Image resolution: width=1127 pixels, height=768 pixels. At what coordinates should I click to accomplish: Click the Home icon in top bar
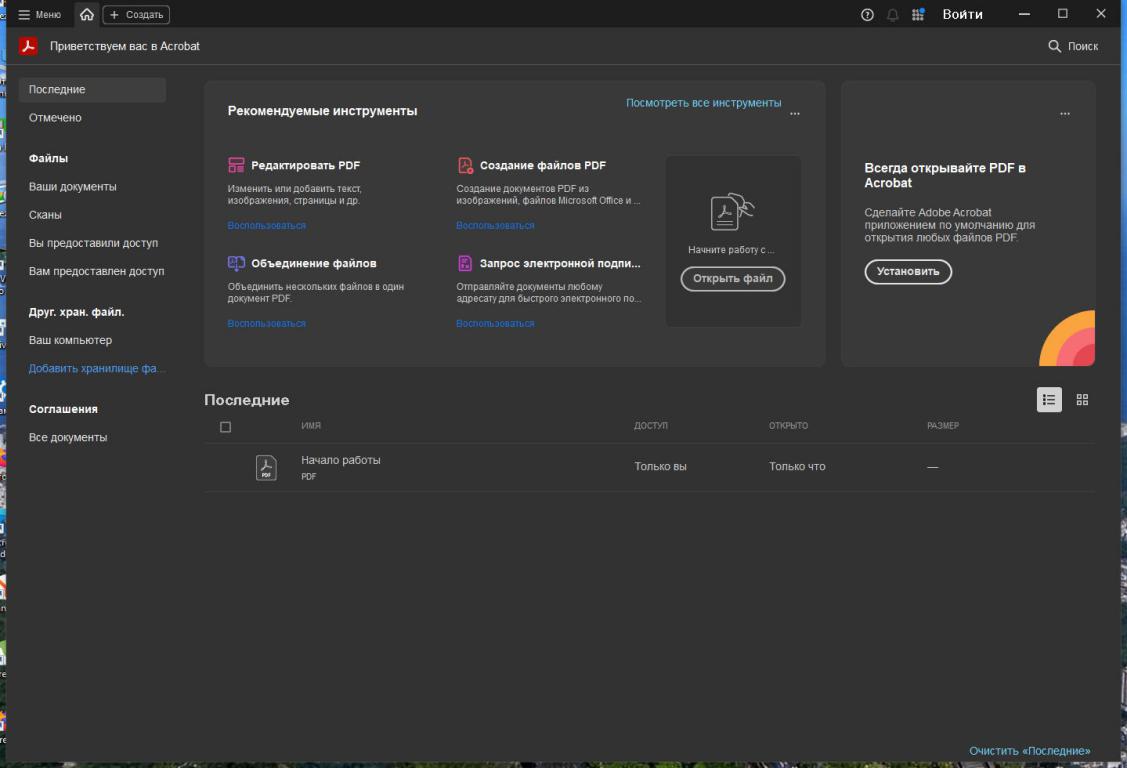pyautogui.click(x=87, y=15)
